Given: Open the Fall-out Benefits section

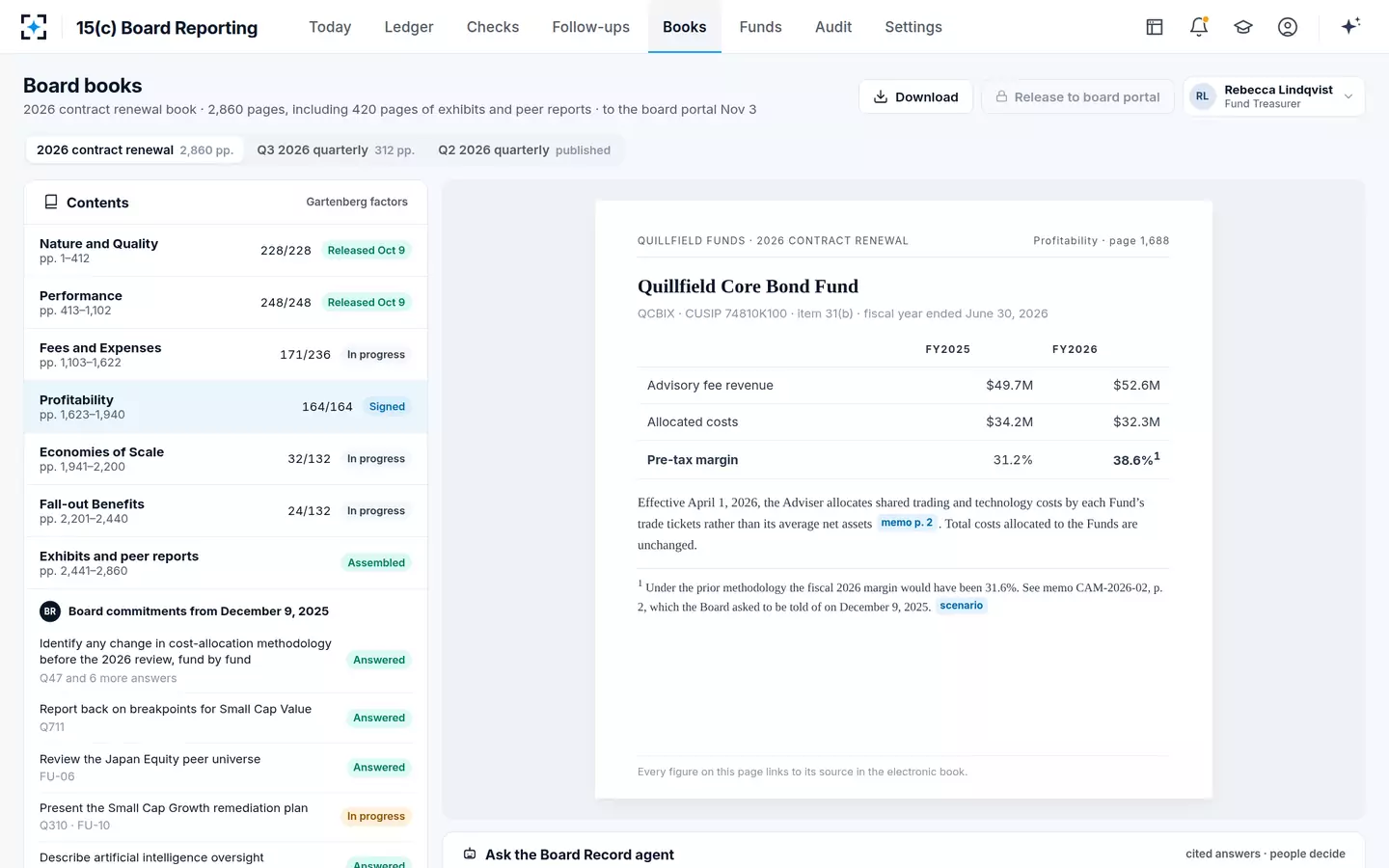Looking at the screenshot, I should (226, 511).
